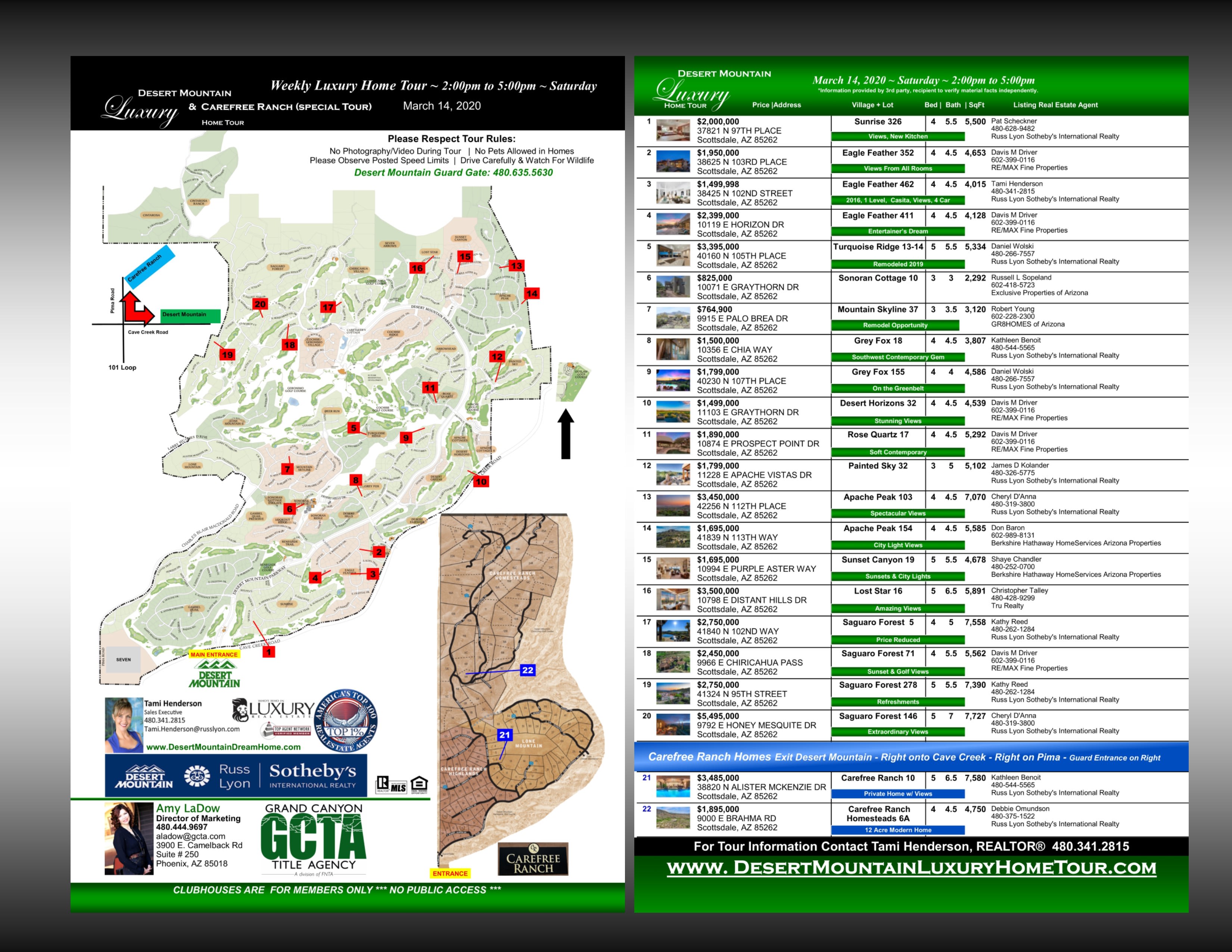Click the America's Top 100 agents badge

click(345, 721)
